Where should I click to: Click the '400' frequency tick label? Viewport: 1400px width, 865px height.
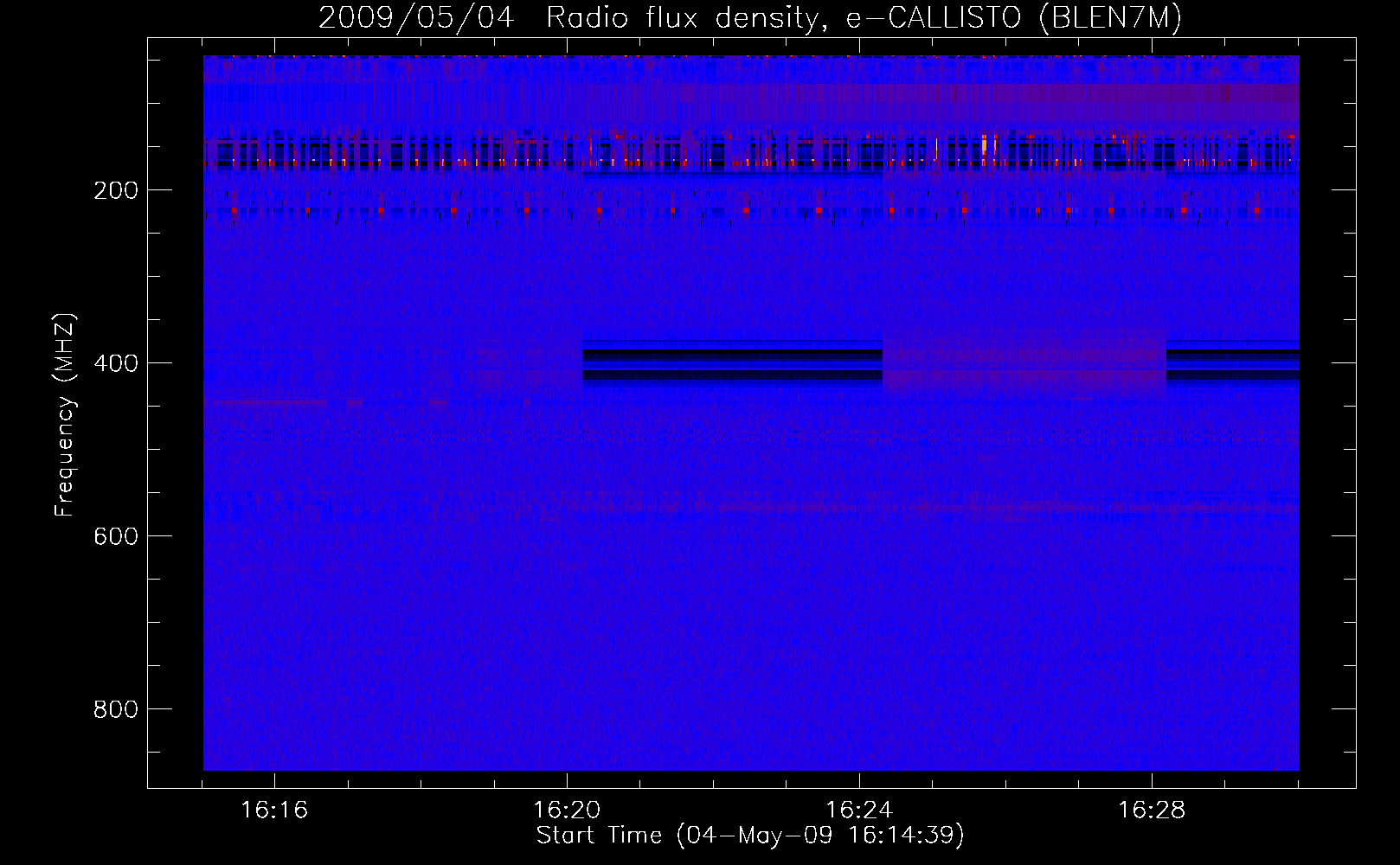pyautogui.click(x=116, y=363)
